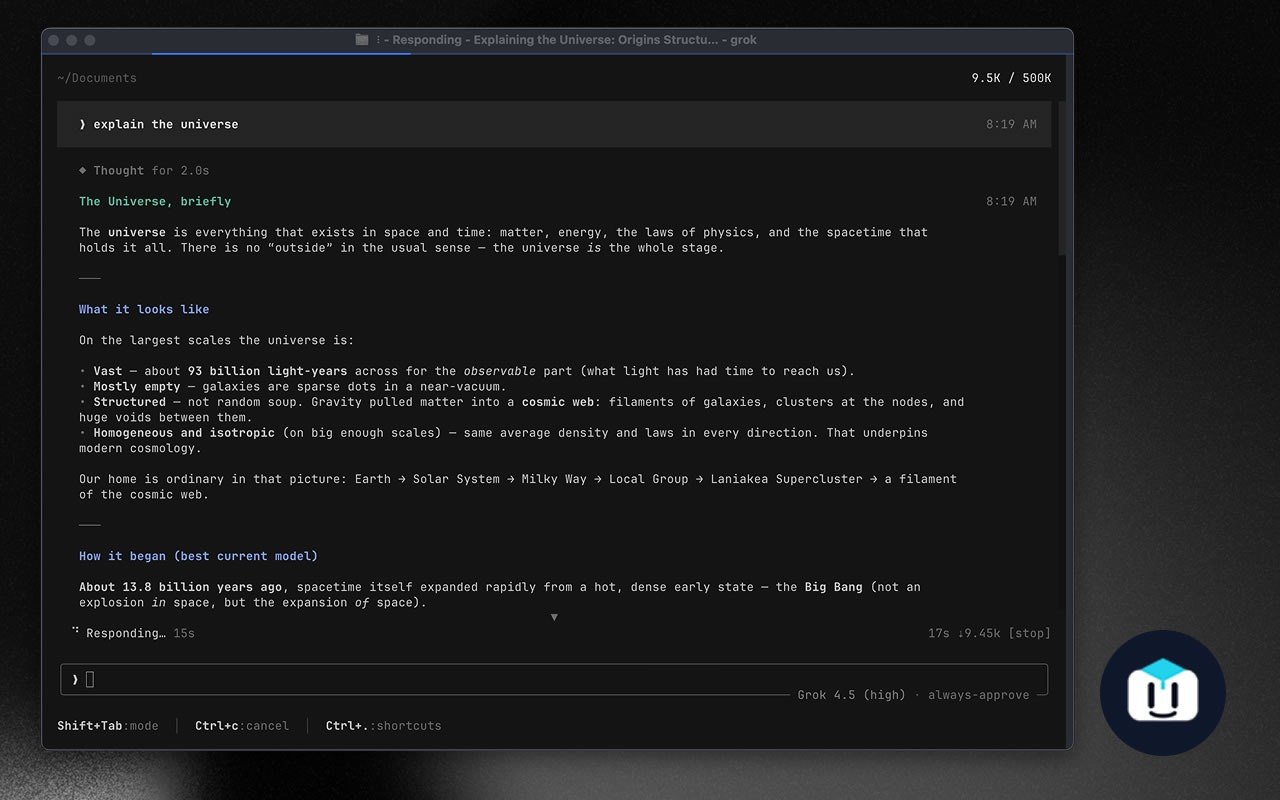Viewport: 1280px width, 800px height.
Task: Open the floating robot assistant icon
Action: point(1162,692)
